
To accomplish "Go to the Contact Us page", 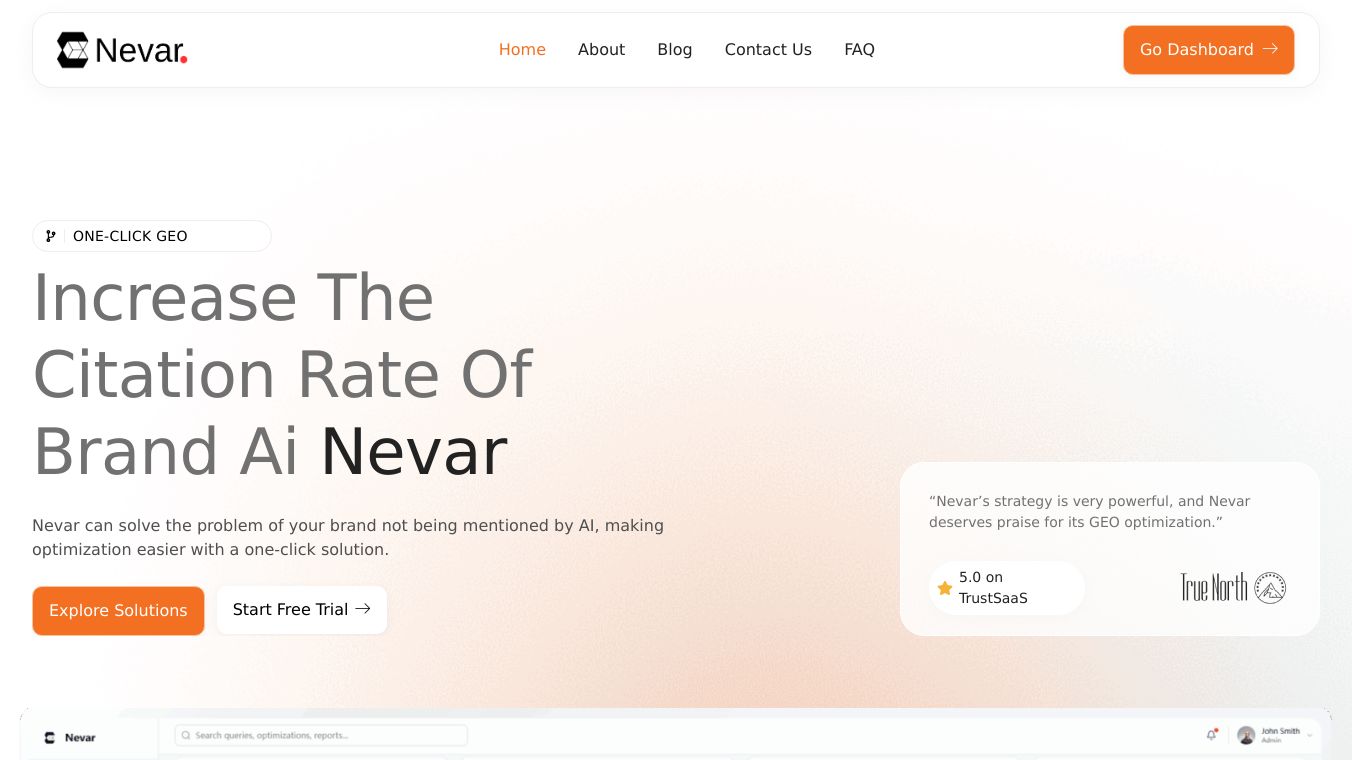I will pos(768,49).
